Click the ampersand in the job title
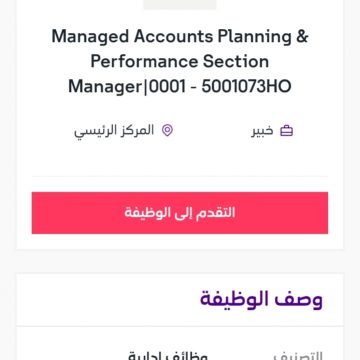360x360 pixels. (x=302, y=36)
